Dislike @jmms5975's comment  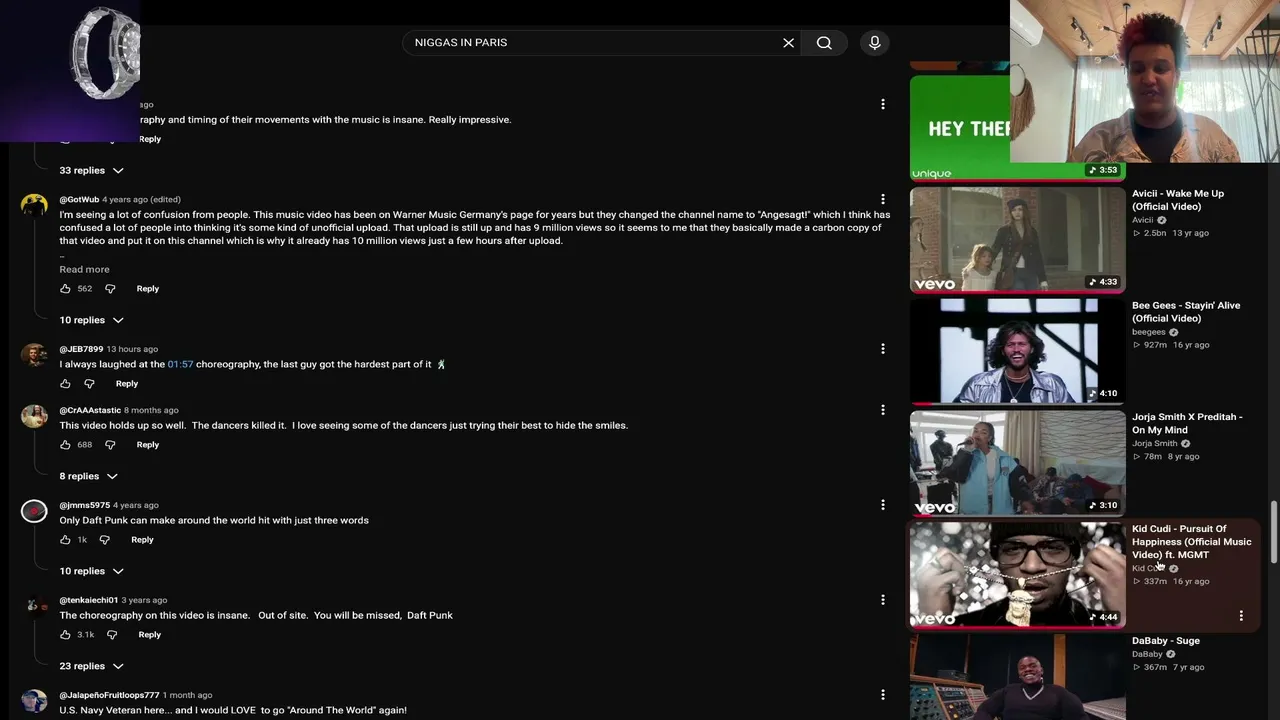[104, 540]
